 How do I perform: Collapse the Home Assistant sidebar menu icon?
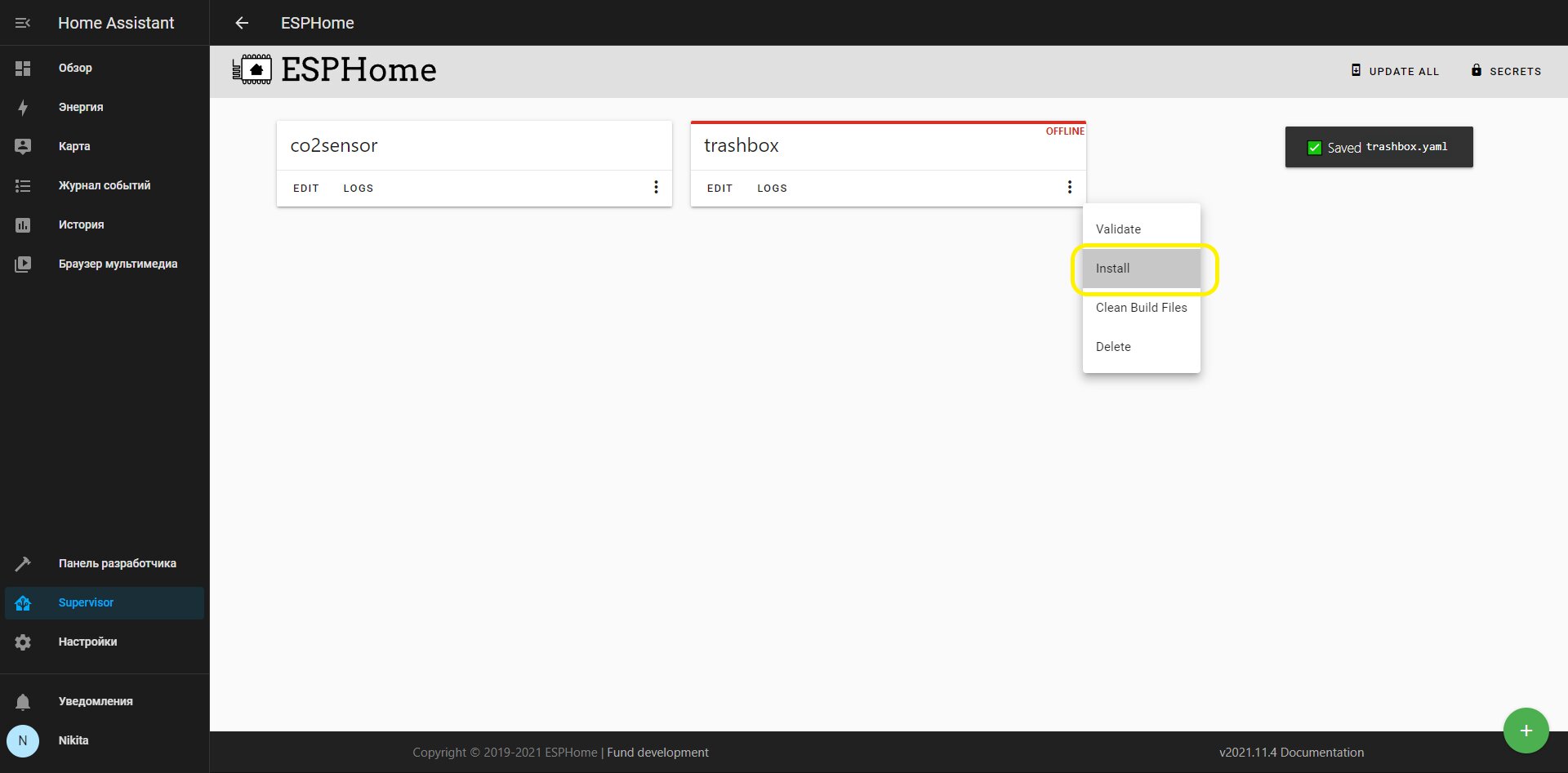[x=23, y=23]
